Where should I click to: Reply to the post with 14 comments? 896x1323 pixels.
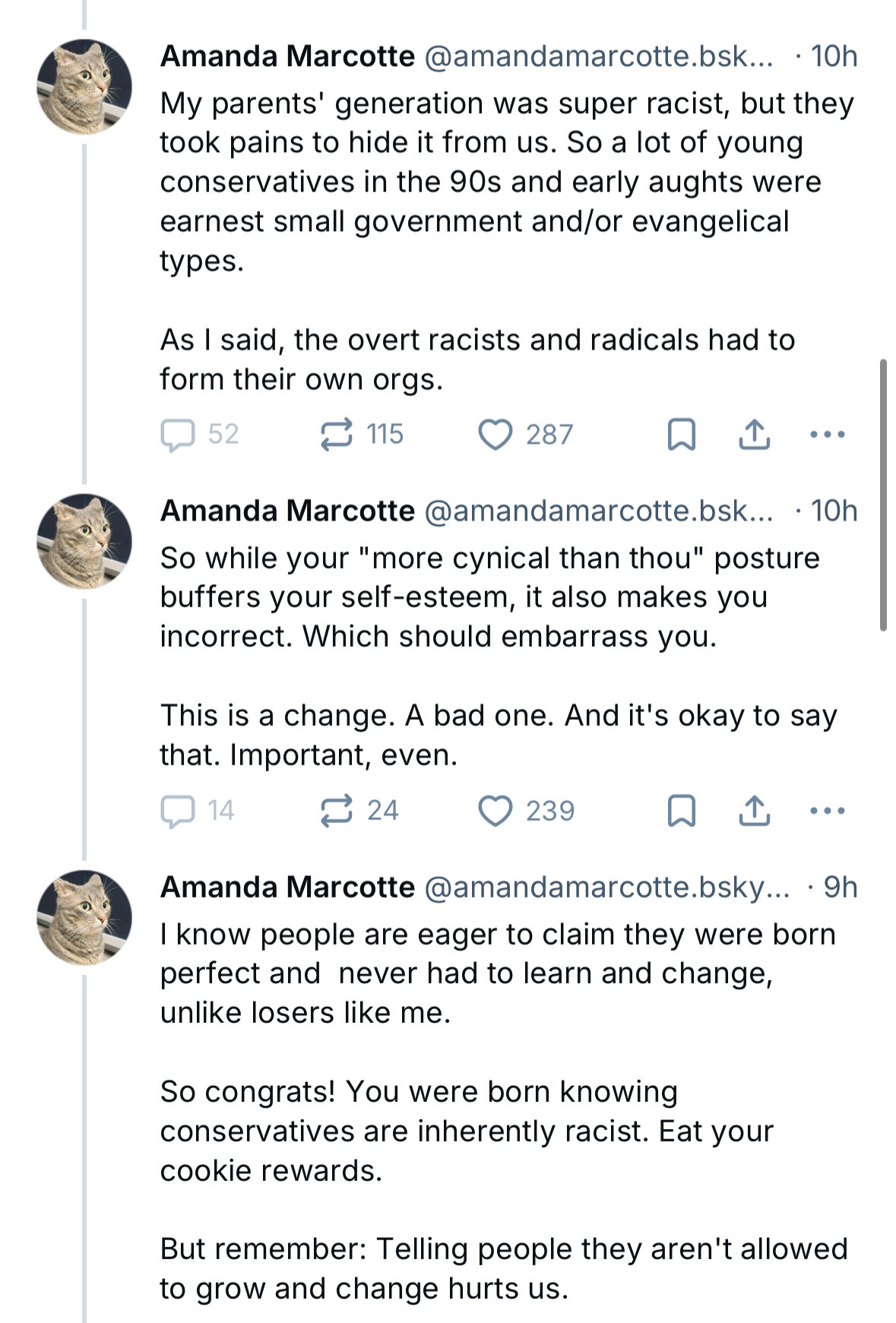click(179, 811)
